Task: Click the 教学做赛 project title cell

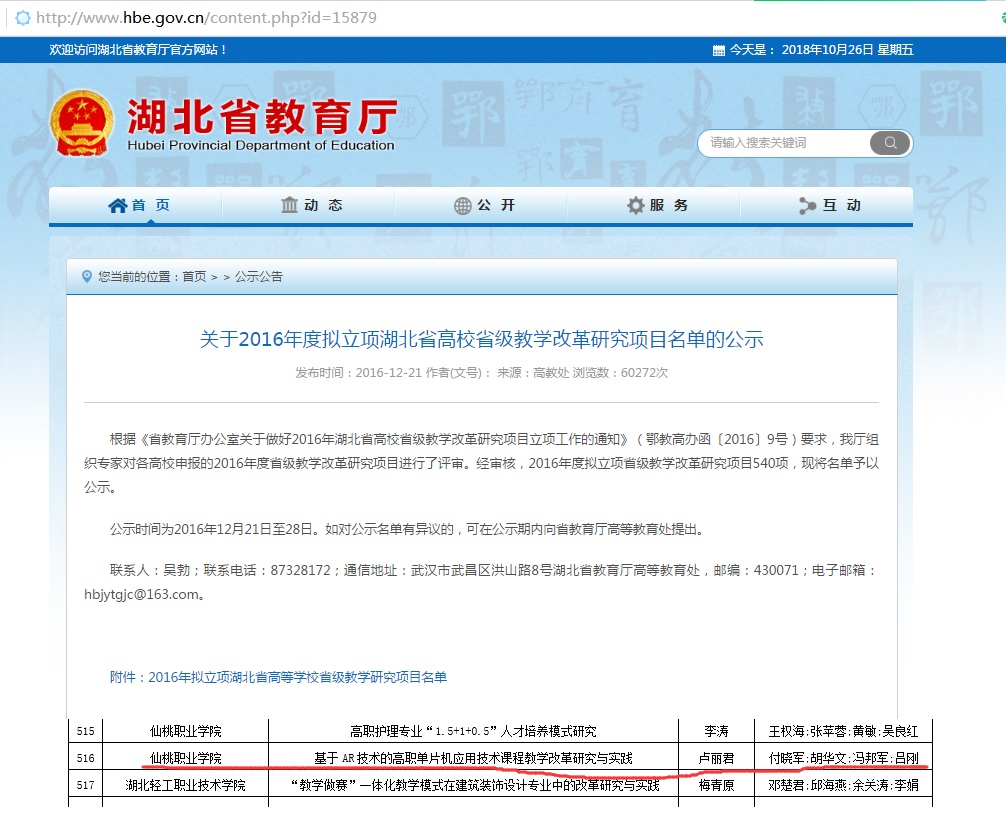Action: point(473,785)
